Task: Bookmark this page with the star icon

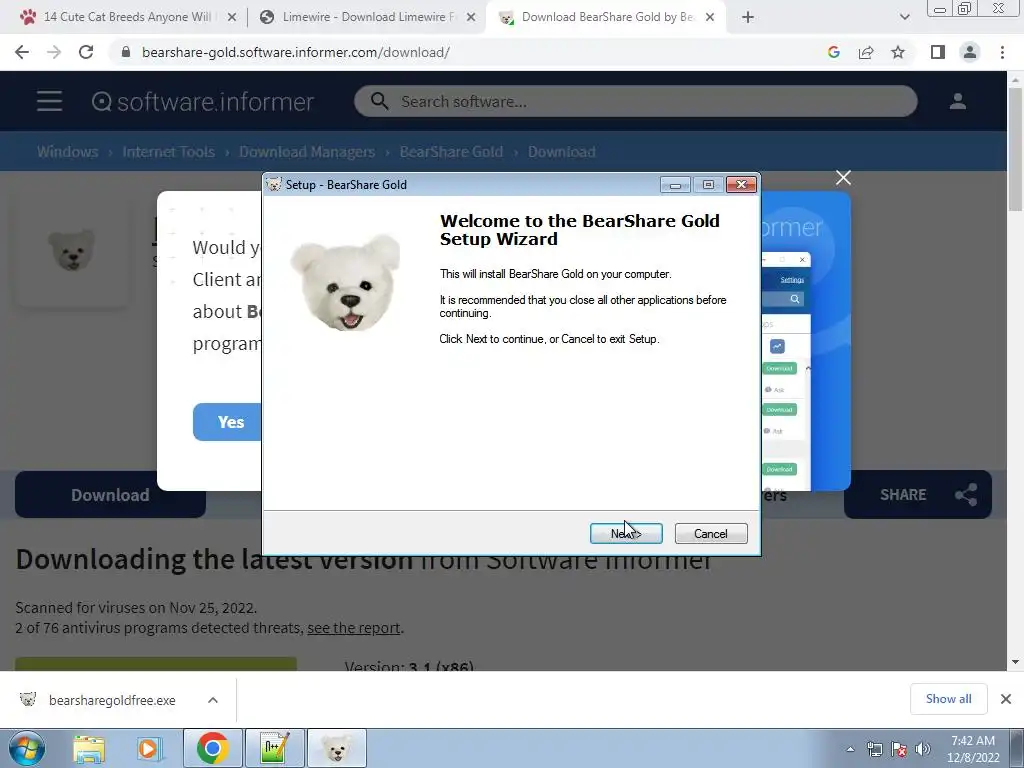Action: tap(898, 52)
